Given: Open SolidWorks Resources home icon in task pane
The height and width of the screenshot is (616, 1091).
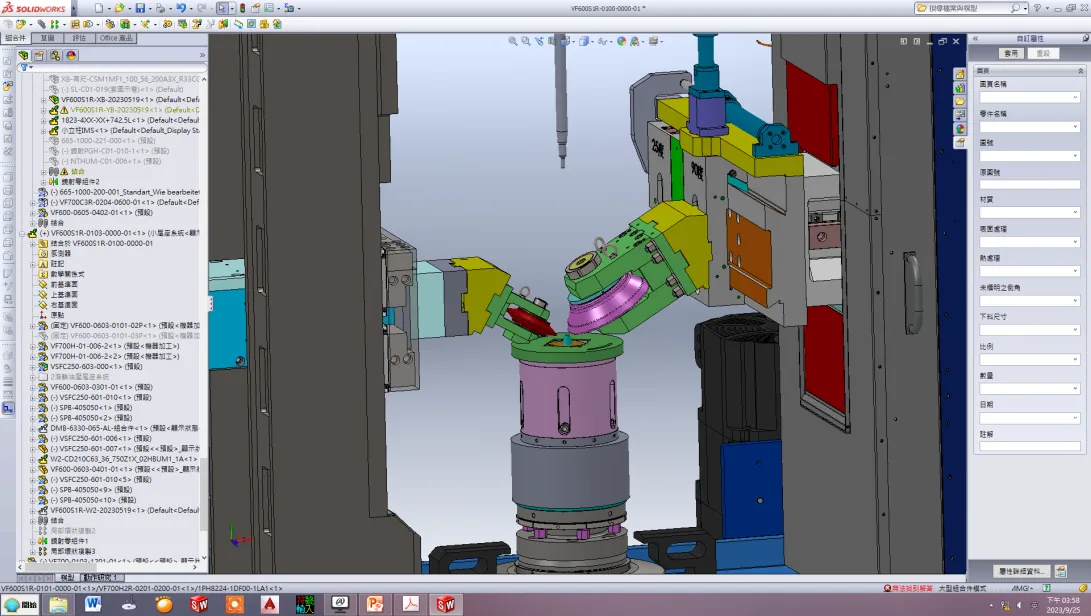Looking at the screenshot, I should coord(960,74).
